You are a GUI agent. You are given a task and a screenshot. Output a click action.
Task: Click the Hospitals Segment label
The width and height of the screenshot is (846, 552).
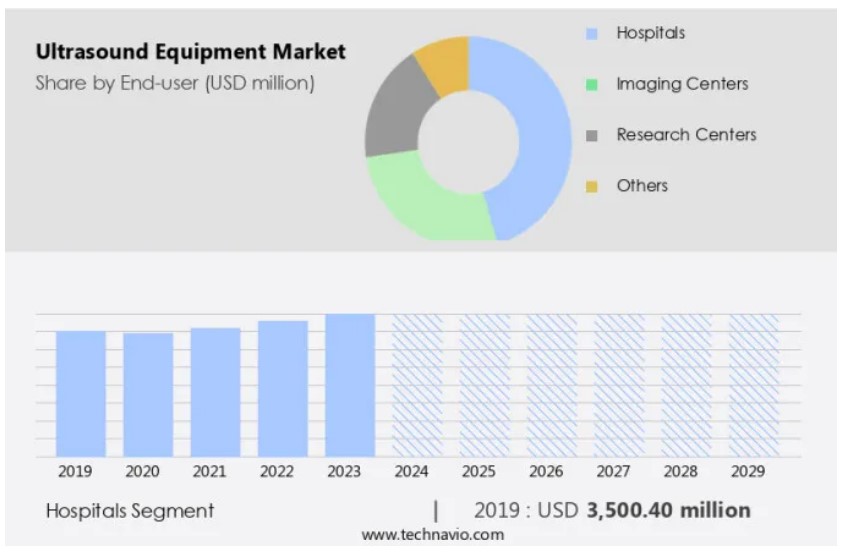[x=130, y=511]
